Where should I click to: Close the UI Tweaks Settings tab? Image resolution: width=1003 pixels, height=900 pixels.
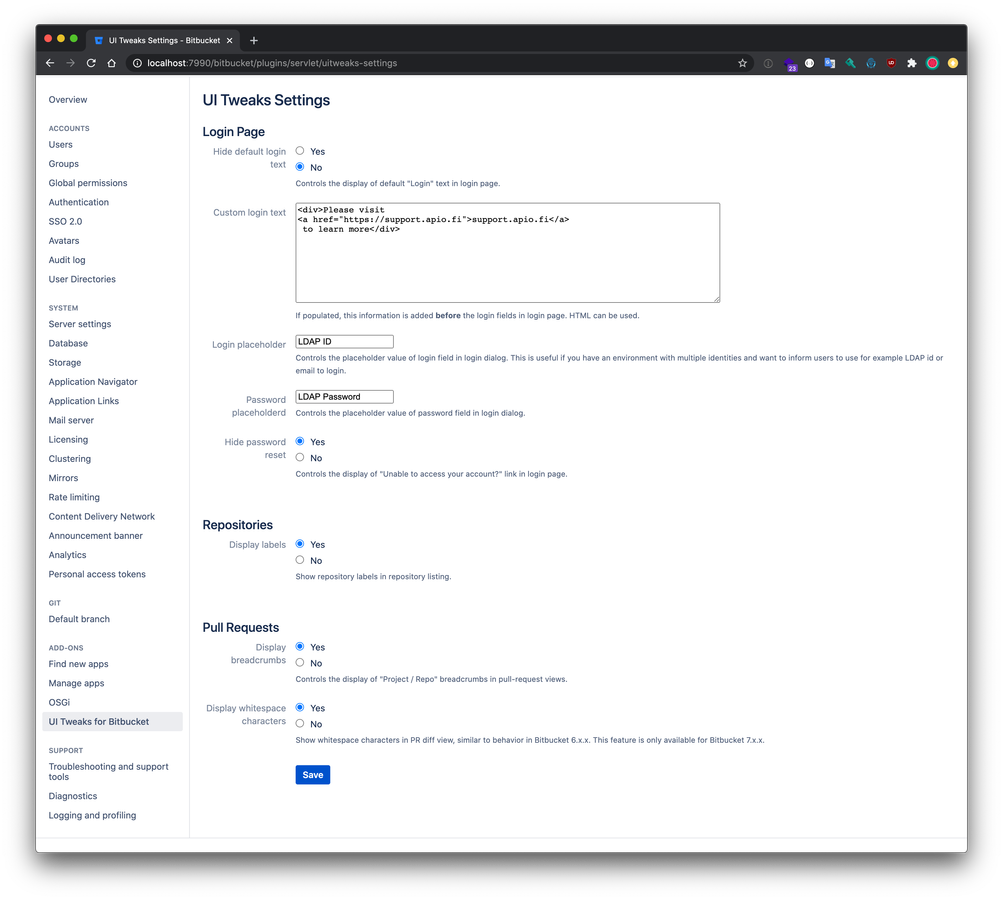[x=230, y=40]
